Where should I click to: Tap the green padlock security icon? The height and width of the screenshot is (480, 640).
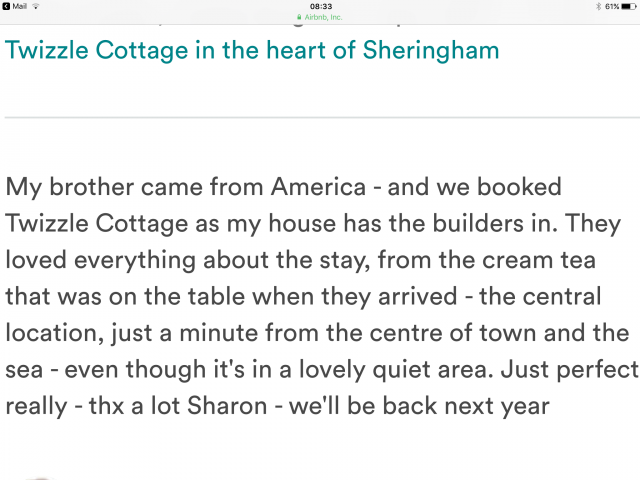click(298, 17)
